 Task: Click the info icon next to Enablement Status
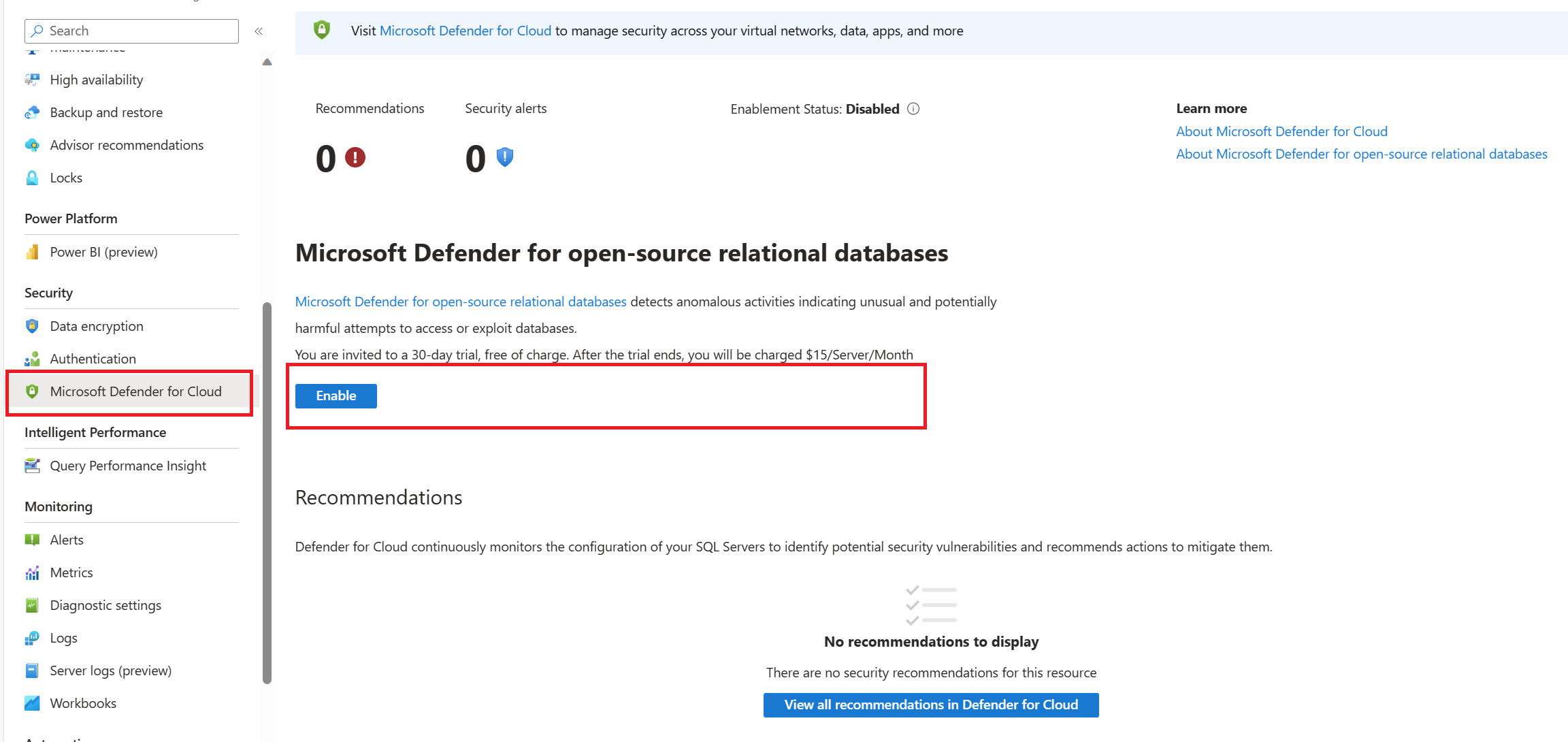point(914,108)
